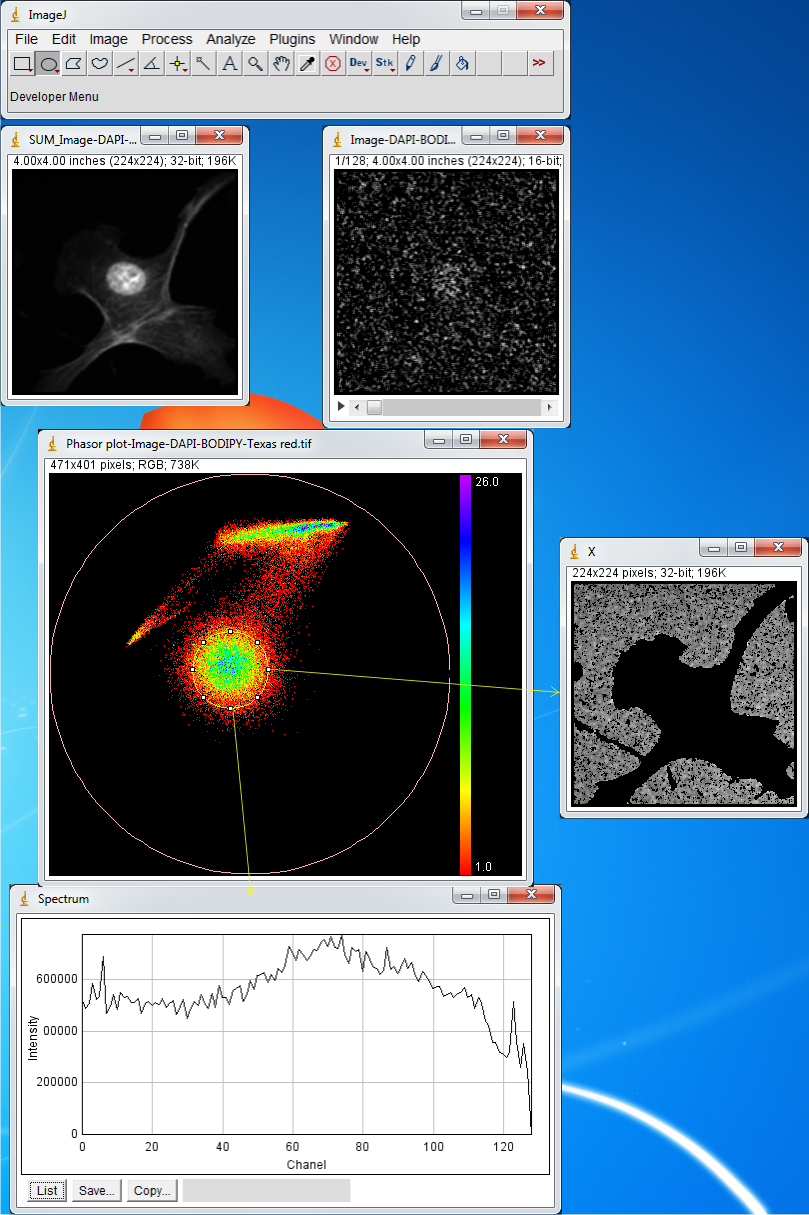
Task: Click the X window masked image canvas
Action: pyautogui.click(x=684, y=694)
